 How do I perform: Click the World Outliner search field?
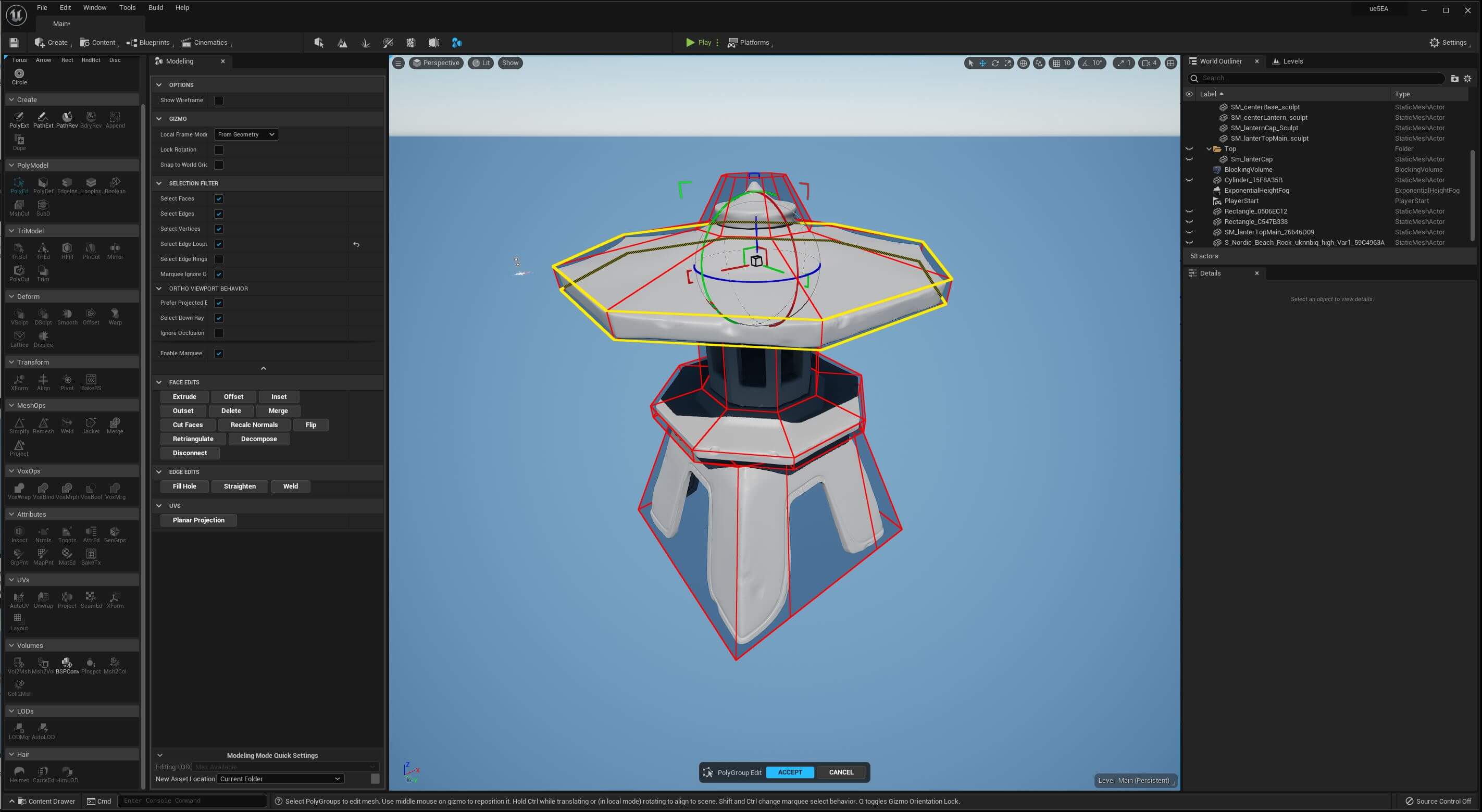point(1317,78)
